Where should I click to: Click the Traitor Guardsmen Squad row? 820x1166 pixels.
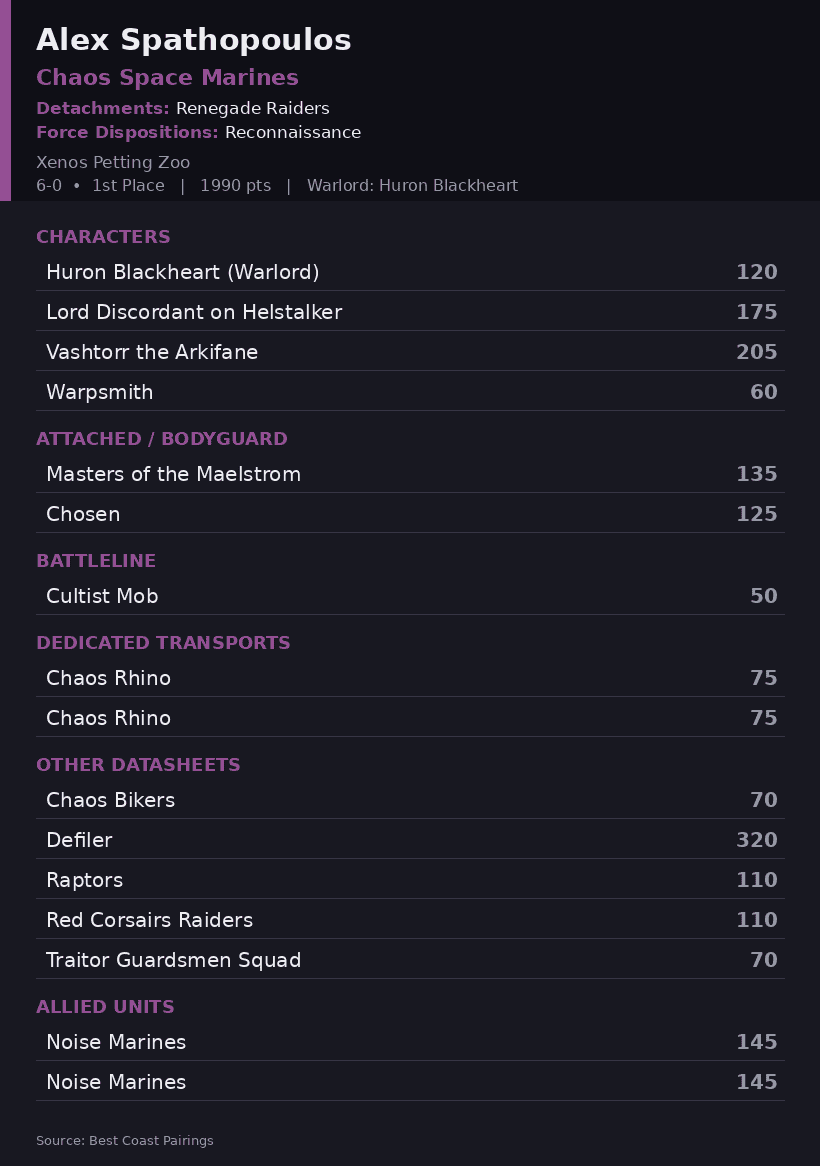pyautogui.click(x=410, y=960)
